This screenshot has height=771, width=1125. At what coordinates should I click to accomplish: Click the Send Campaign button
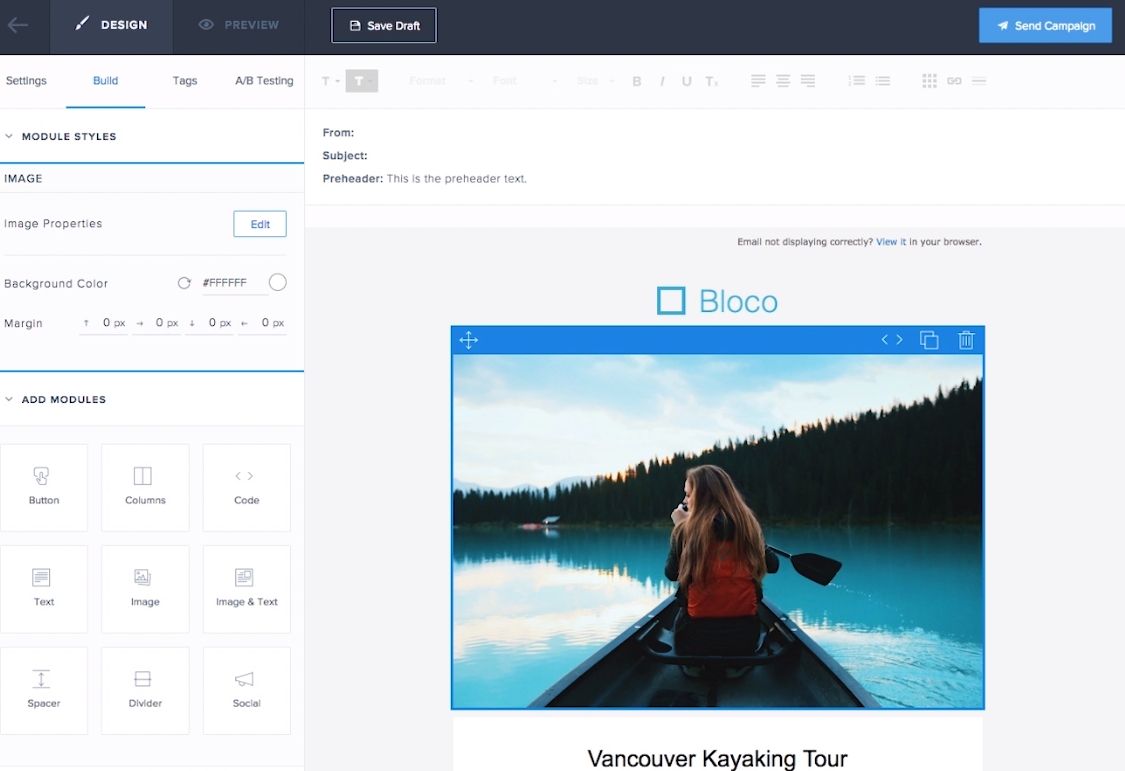pos(1045,26)
